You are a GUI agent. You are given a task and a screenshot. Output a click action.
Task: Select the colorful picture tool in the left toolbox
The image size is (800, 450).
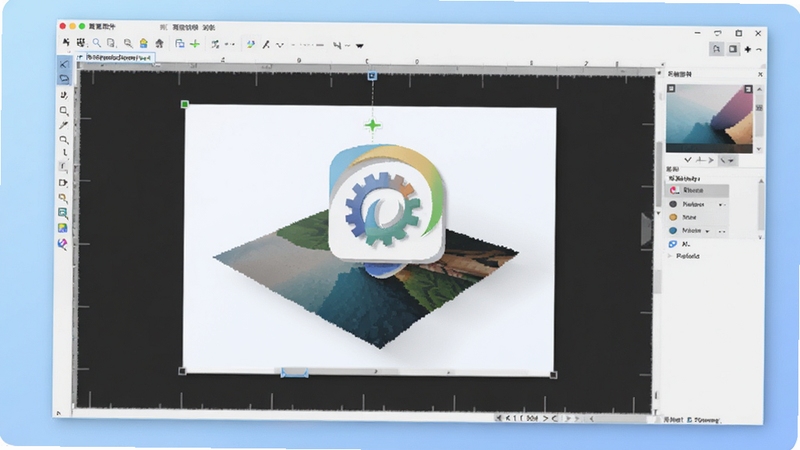point(63,228)
